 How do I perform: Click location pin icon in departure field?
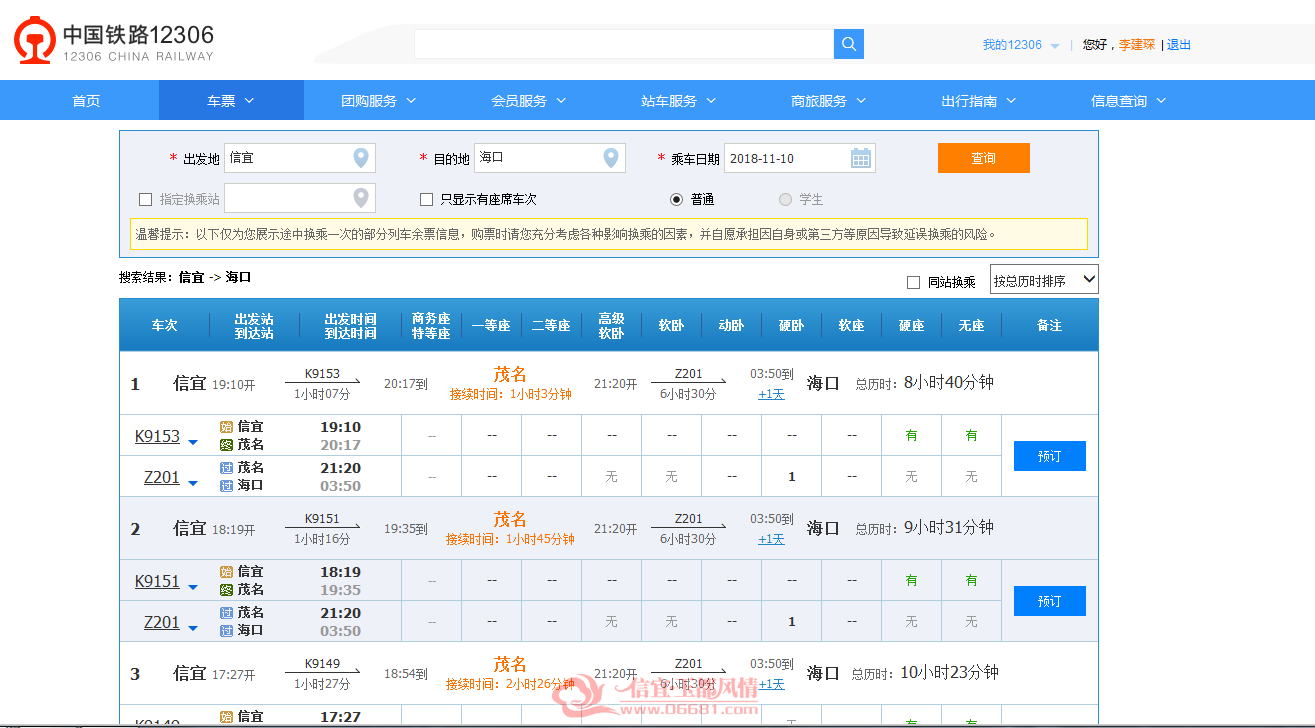361,158
